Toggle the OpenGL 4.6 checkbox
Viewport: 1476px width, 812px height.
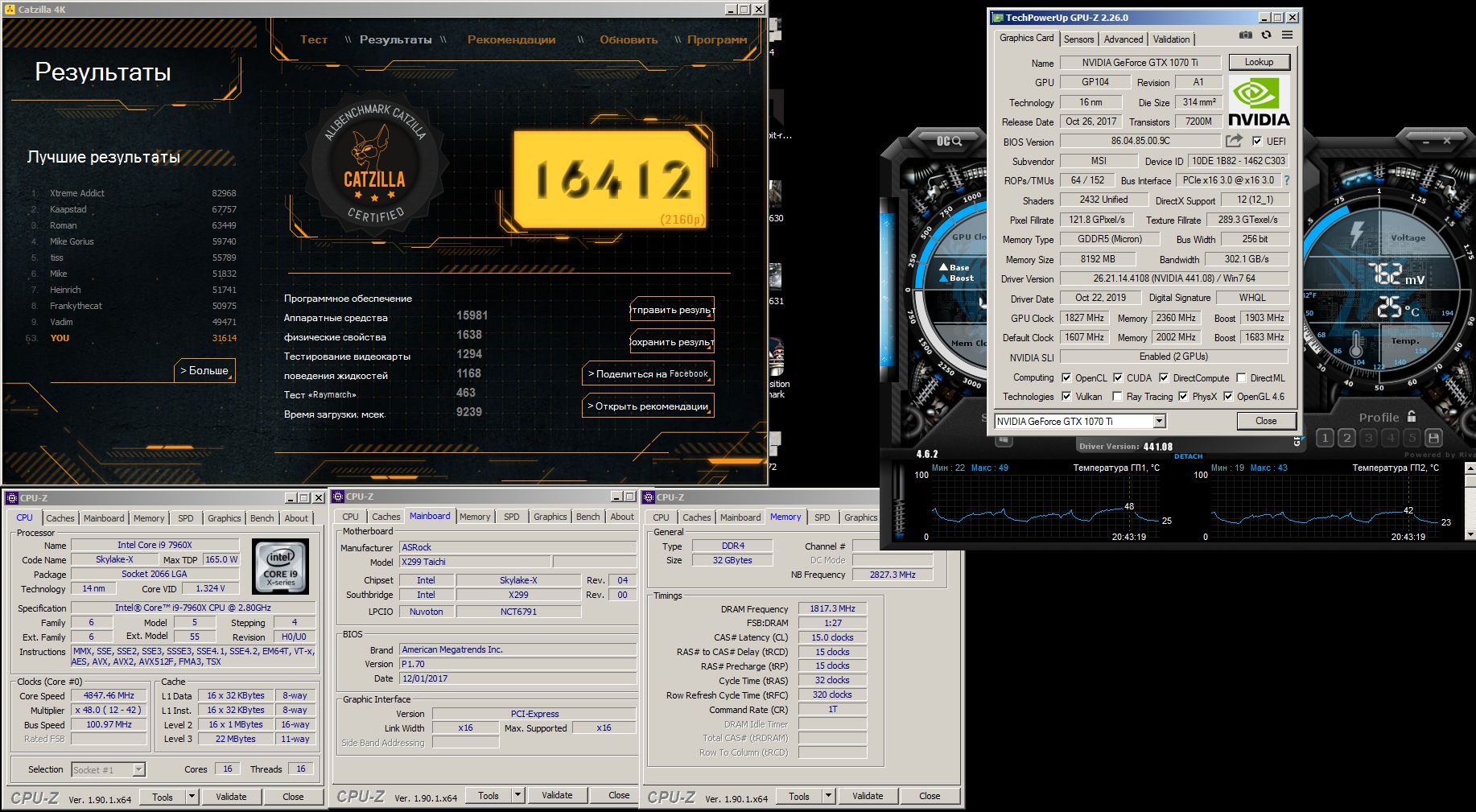pos(1228,396)
